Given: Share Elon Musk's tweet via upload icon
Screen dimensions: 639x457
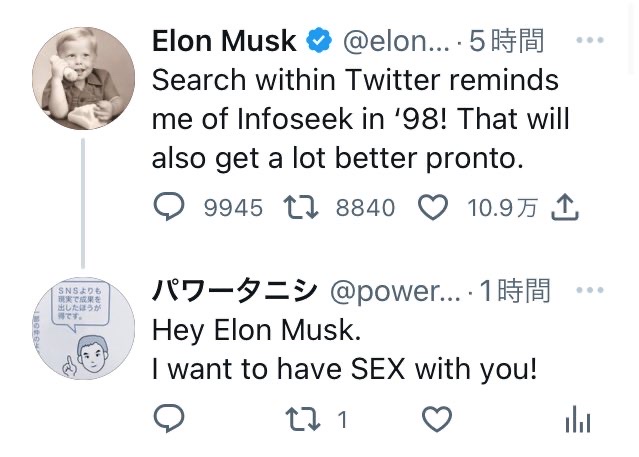Looking at the screenshot, I should 566,207.
